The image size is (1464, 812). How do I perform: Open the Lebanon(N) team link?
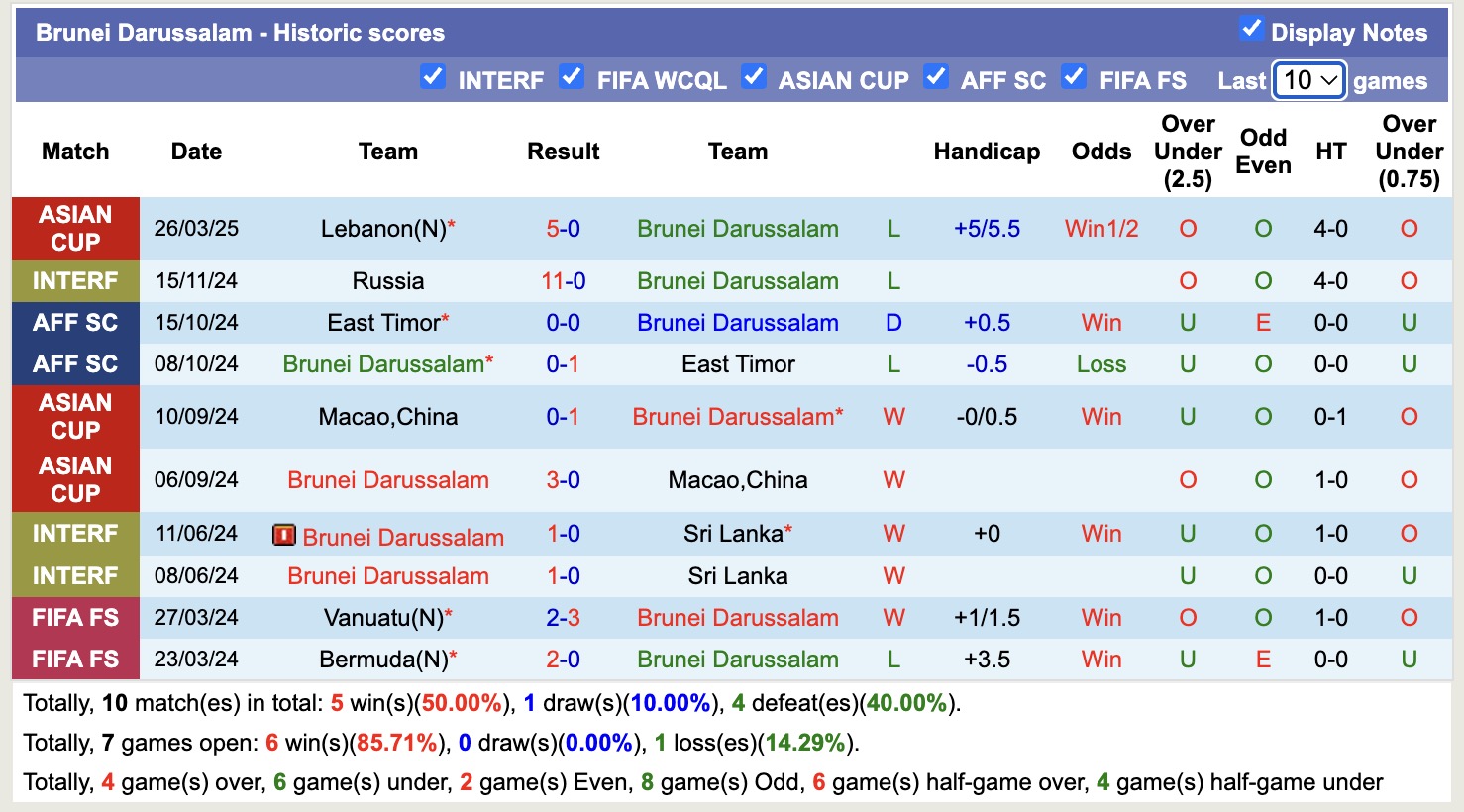pyautogui.click(x=383, y=229)
